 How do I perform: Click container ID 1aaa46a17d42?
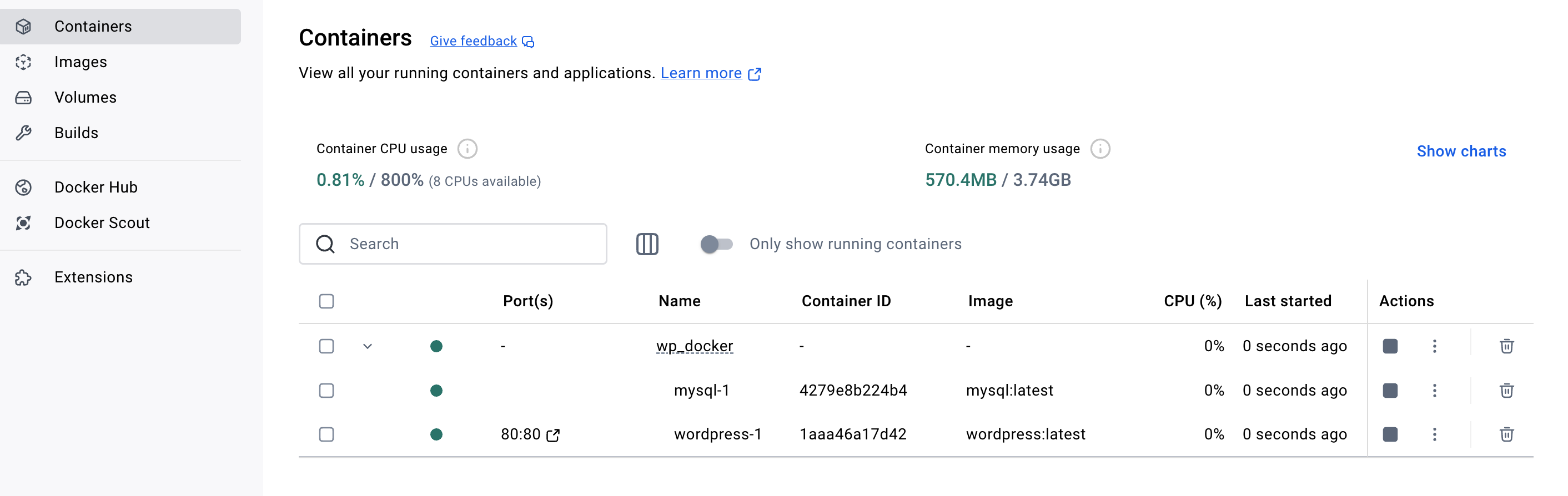coord(853,434)
